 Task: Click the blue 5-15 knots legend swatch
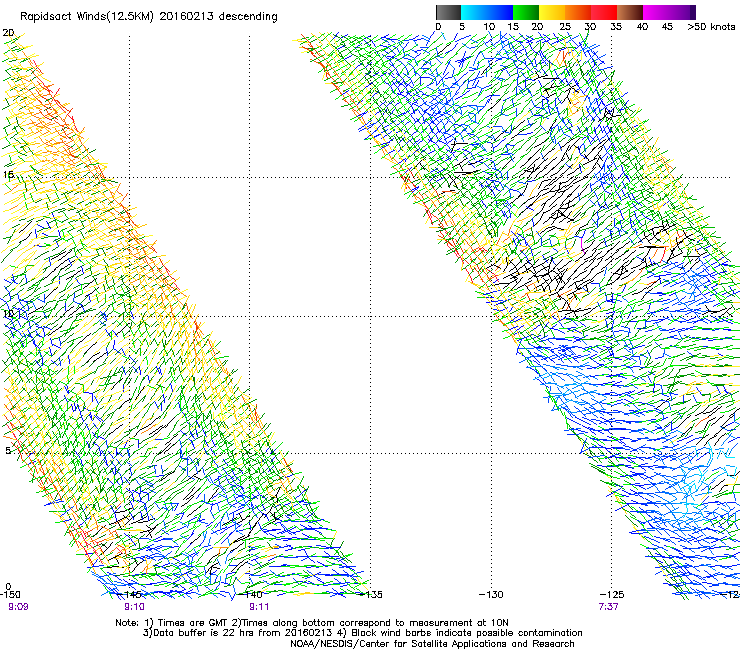tap(487, 12)
